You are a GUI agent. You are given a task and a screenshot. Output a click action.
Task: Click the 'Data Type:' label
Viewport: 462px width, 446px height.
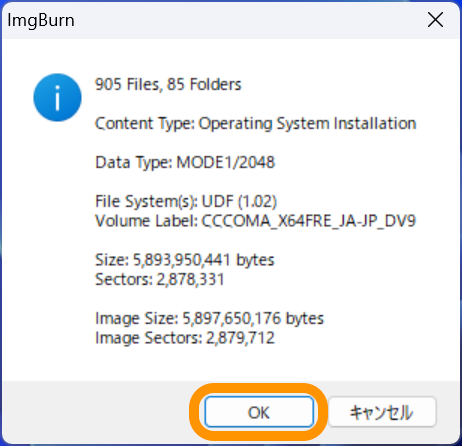click(134, 163)
